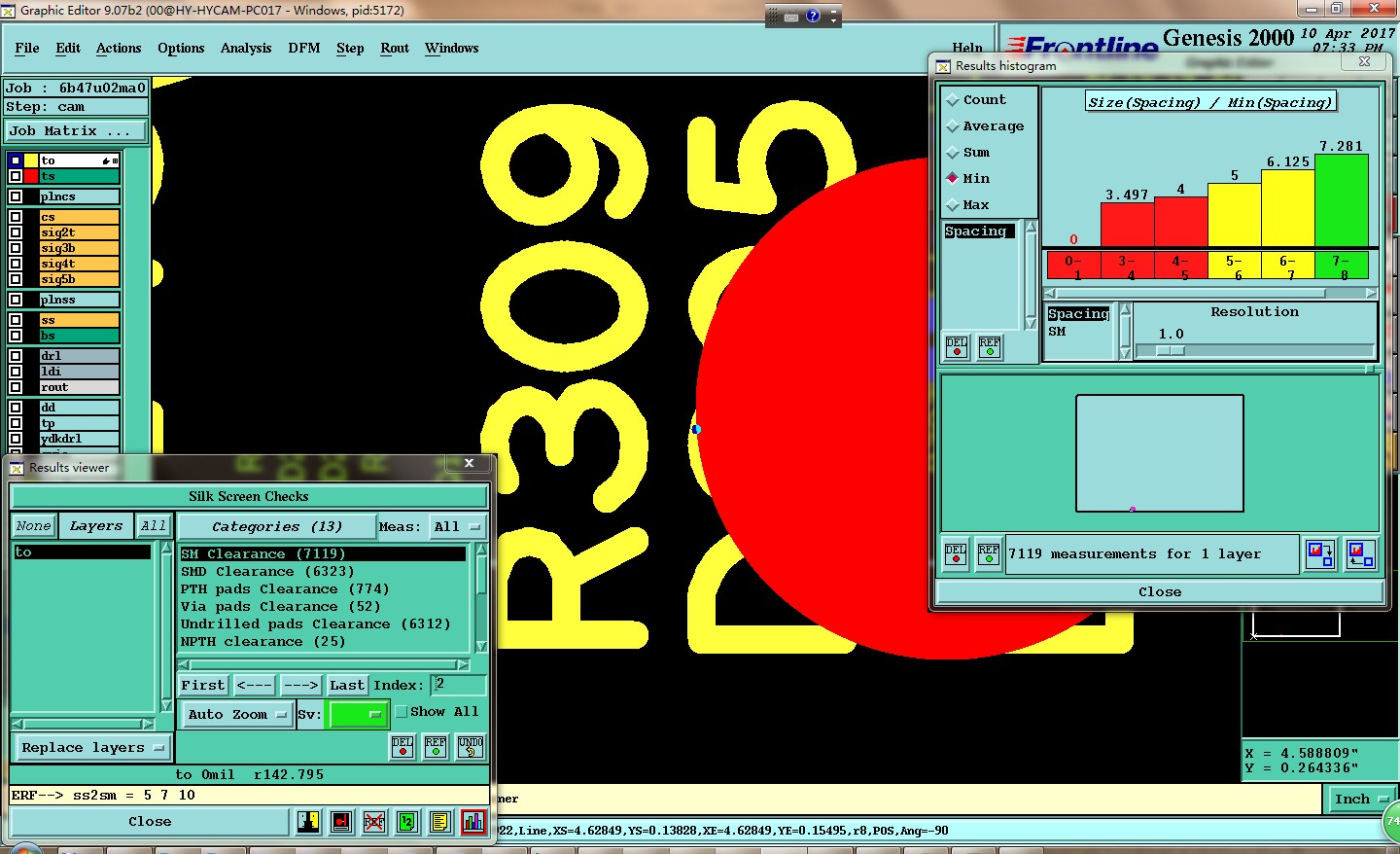Screen dimensions: 1400x854
Task: Click the help question mark icon
Action: tap(813, 16)
